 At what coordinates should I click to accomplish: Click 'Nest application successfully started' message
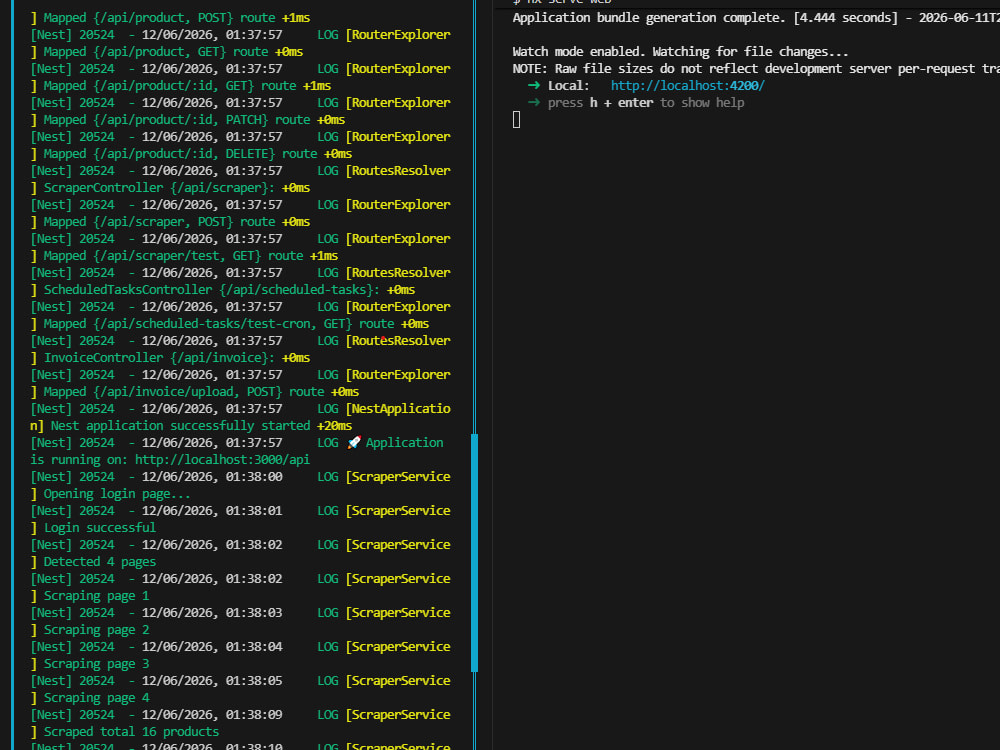[x=180, y=426]
